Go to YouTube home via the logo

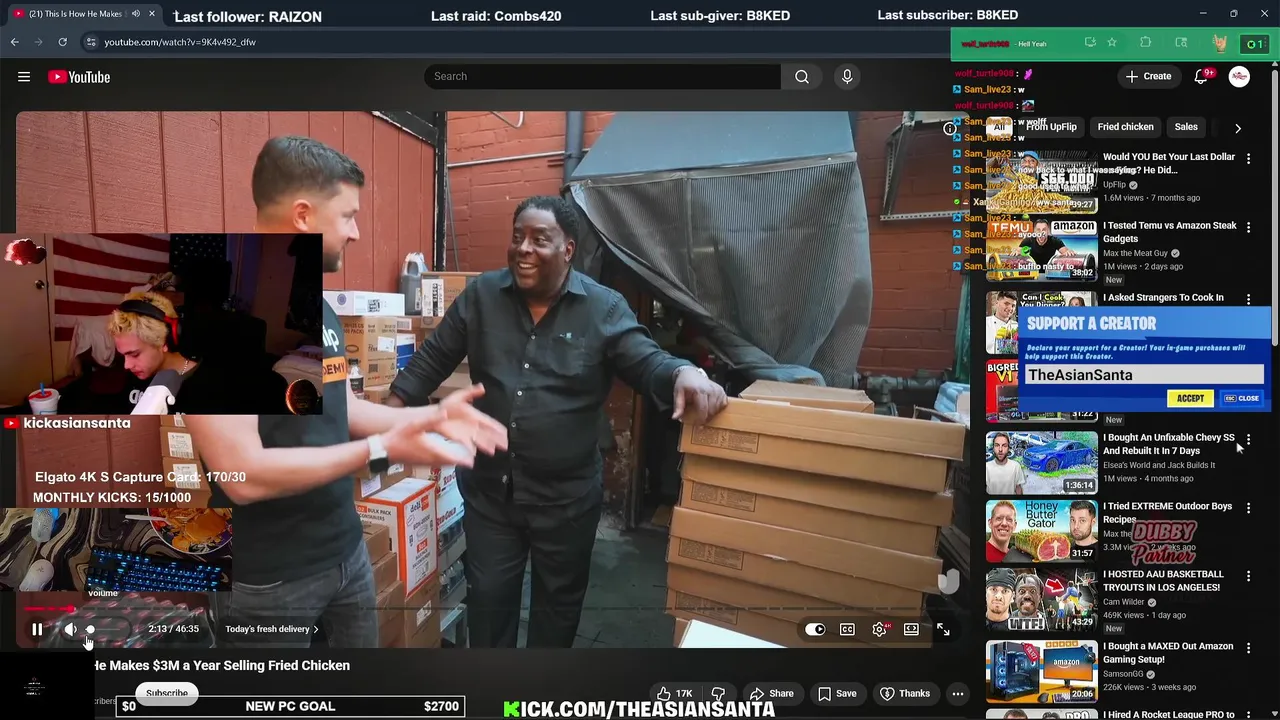[x=79, y=77]
